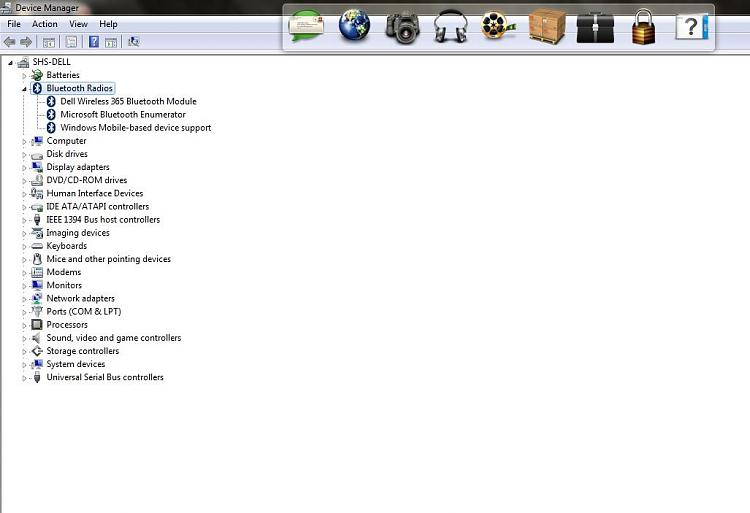This screenshot has height=513, width=750.
Task: Select the Processors label
Action: pos(67,325)
